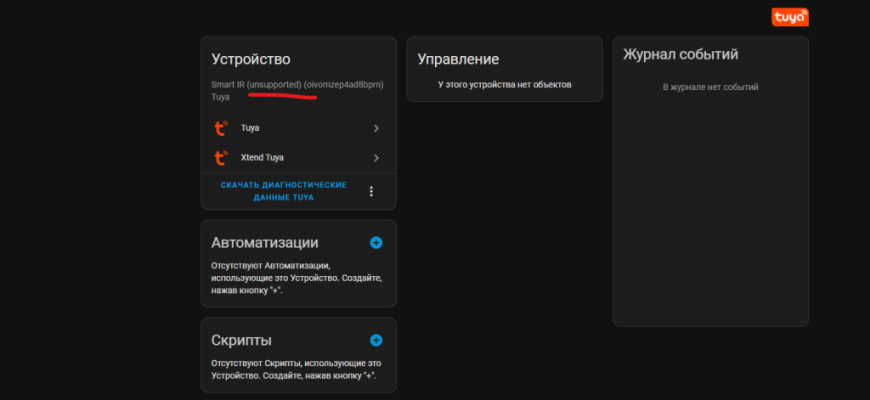Click the Tuya manufacturer text under device name
The height and width of the screenshot is (400, 870).
click(221, 97)
